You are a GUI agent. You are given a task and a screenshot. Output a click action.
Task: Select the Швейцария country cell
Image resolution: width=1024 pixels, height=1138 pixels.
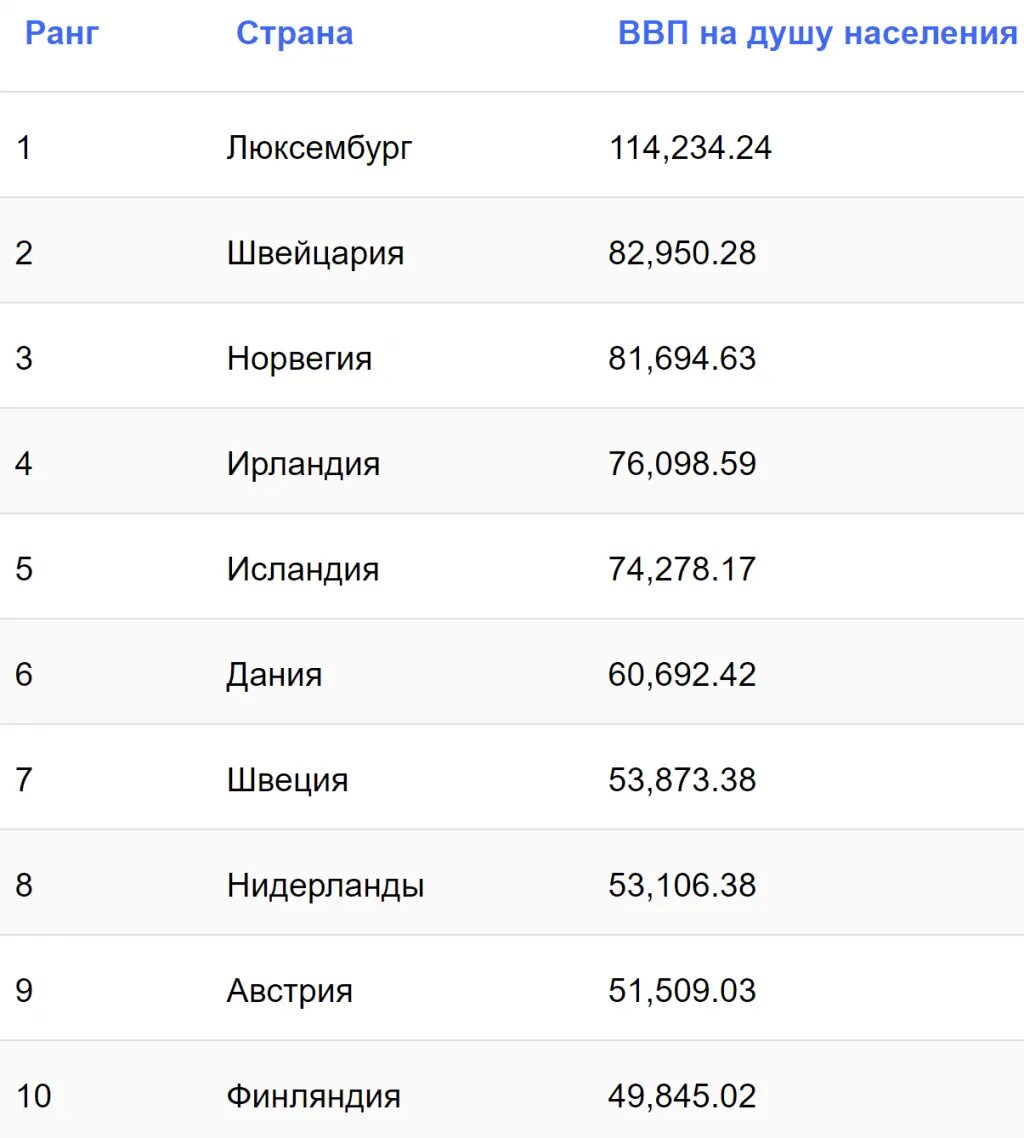click(x=315, y=253)
